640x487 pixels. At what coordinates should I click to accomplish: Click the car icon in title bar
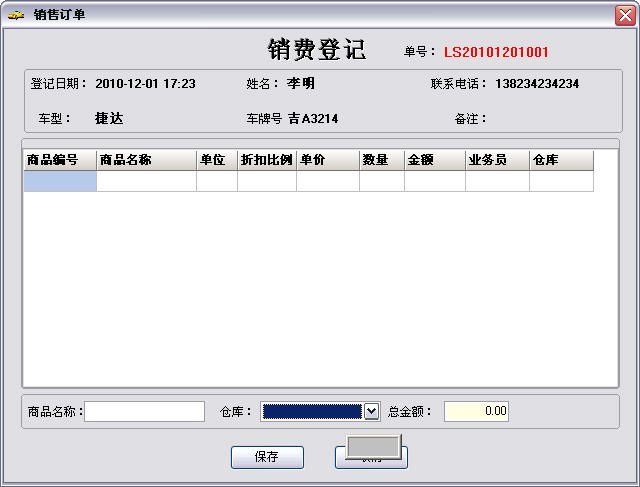(x=16, y=14)
